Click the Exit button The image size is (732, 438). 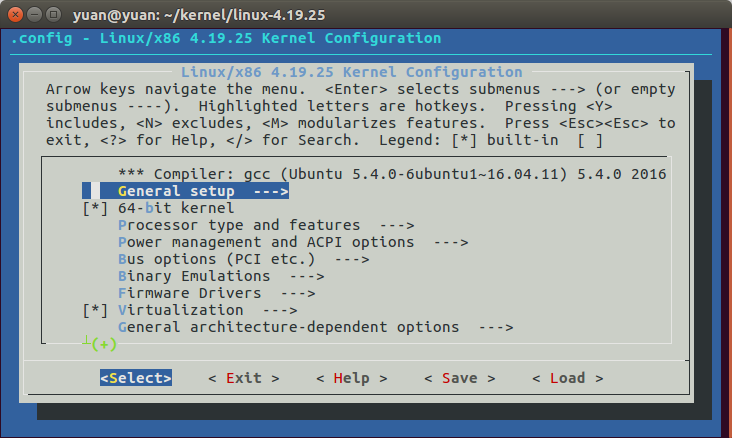pyautogui.click(x=244, y=378)
